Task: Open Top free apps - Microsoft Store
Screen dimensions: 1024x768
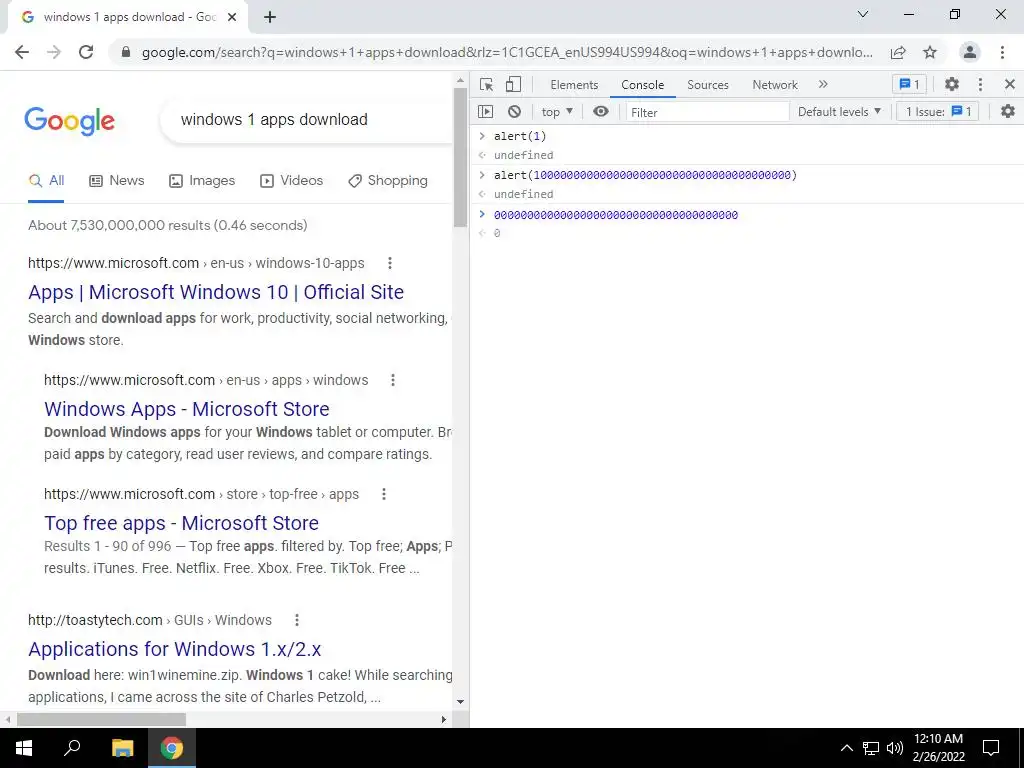Action: 182,523
